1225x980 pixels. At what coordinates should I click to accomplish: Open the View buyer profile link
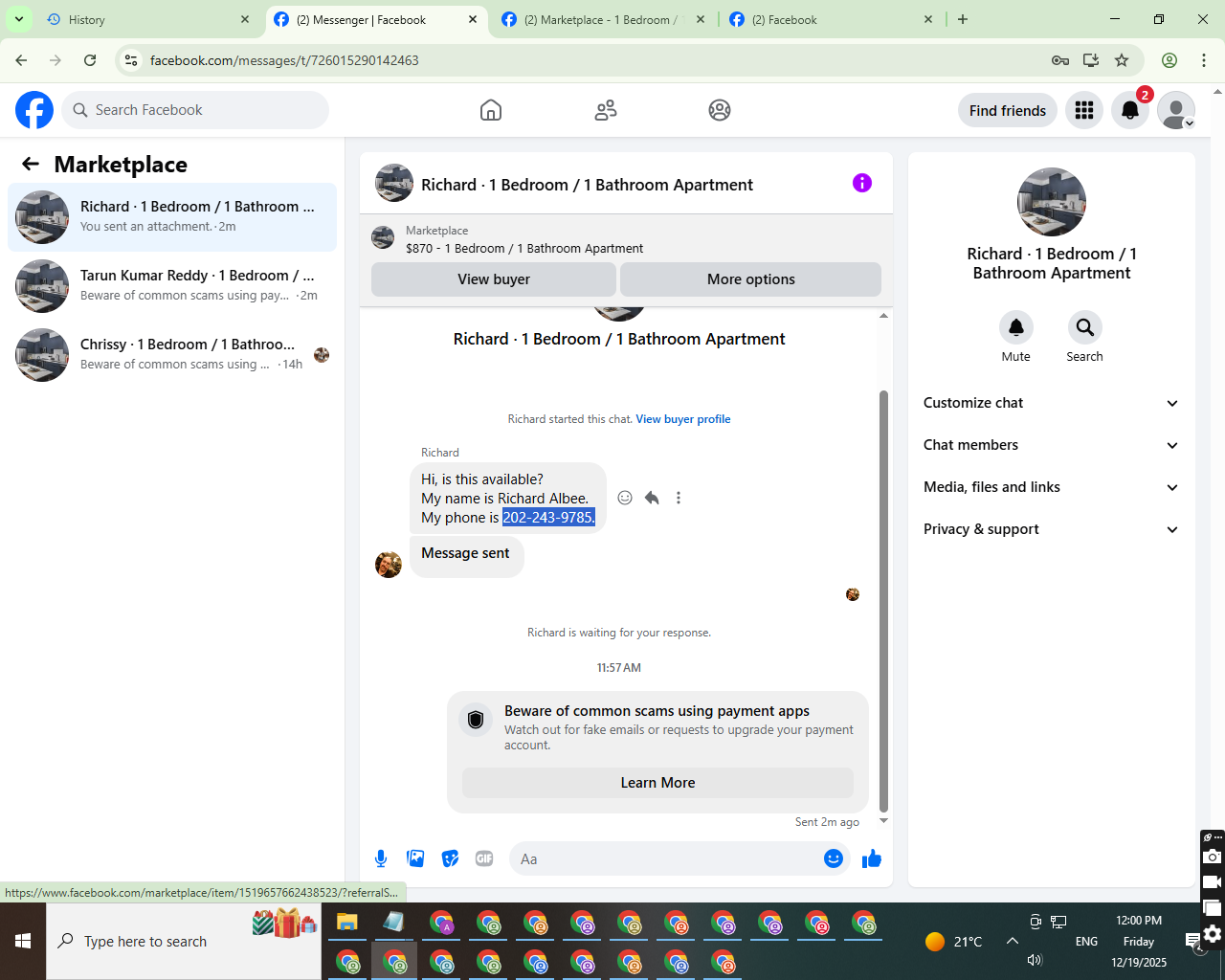(683, 419)
